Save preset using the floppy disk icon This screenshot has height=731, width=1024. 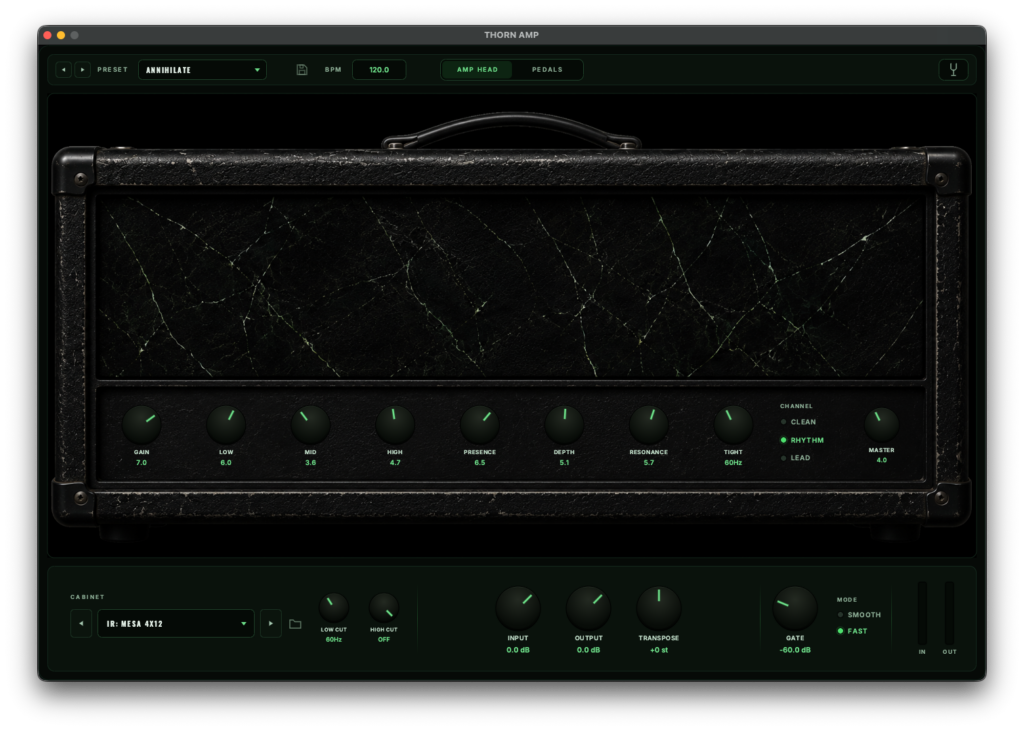pyautogui.click(x=302, y=70)
